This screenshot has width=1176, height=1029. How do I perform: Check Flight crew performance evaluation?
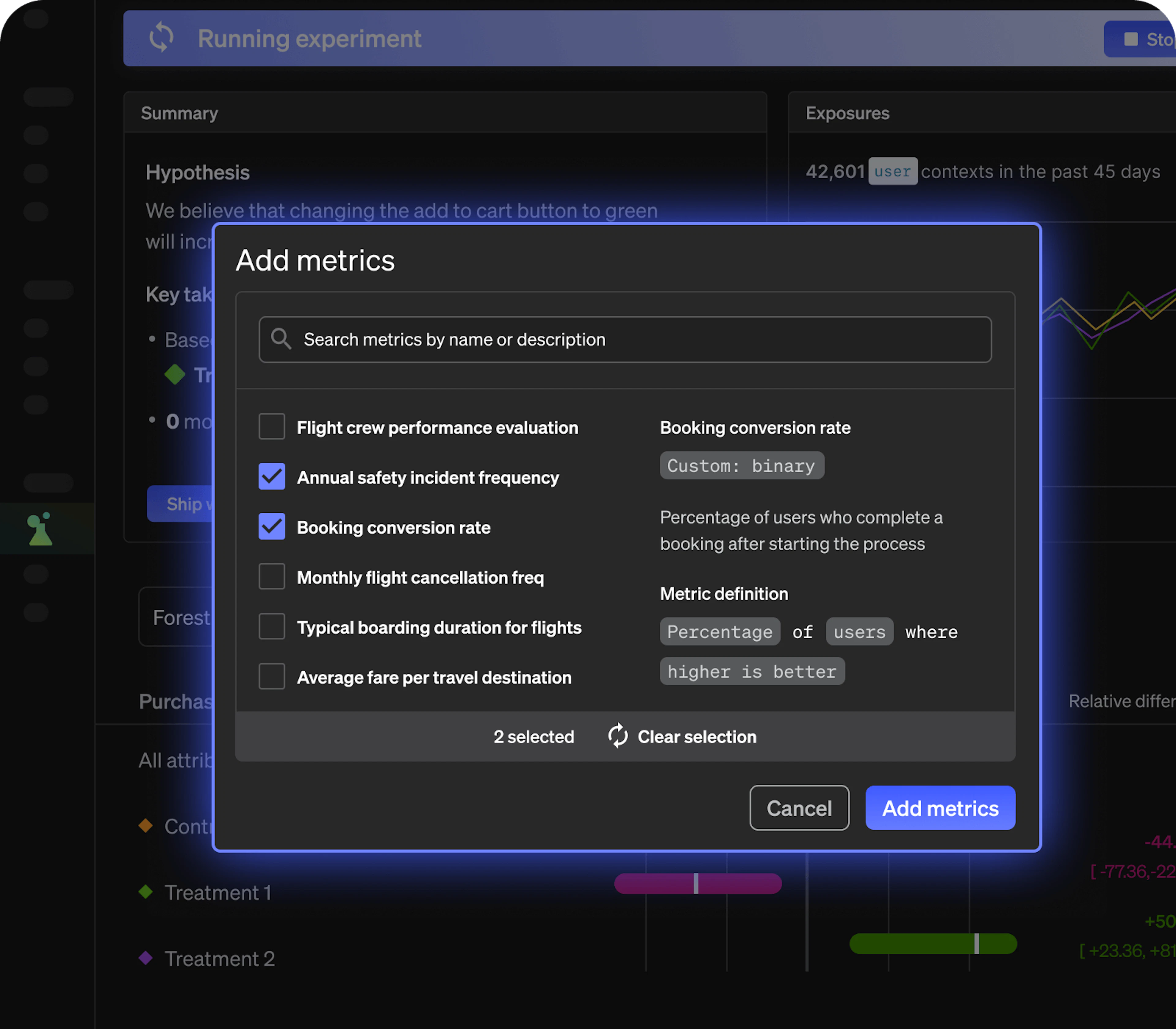coord(272,427)
